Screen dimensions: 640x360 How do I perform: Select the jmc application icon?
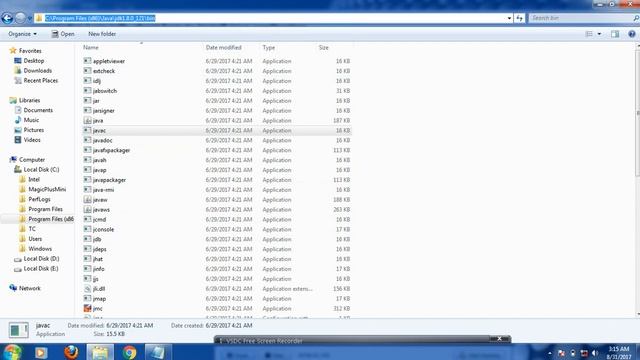[87, 309]
